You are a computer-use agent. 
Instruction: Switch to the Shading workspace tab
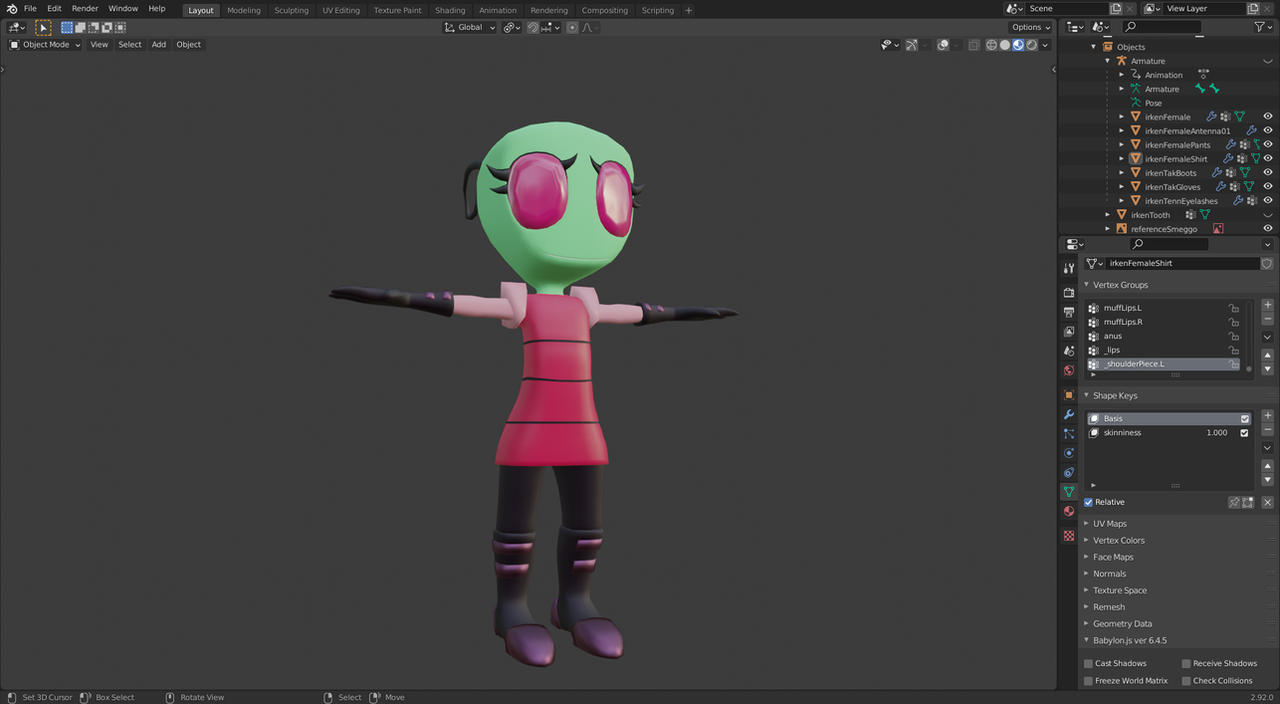click(450, 10)
